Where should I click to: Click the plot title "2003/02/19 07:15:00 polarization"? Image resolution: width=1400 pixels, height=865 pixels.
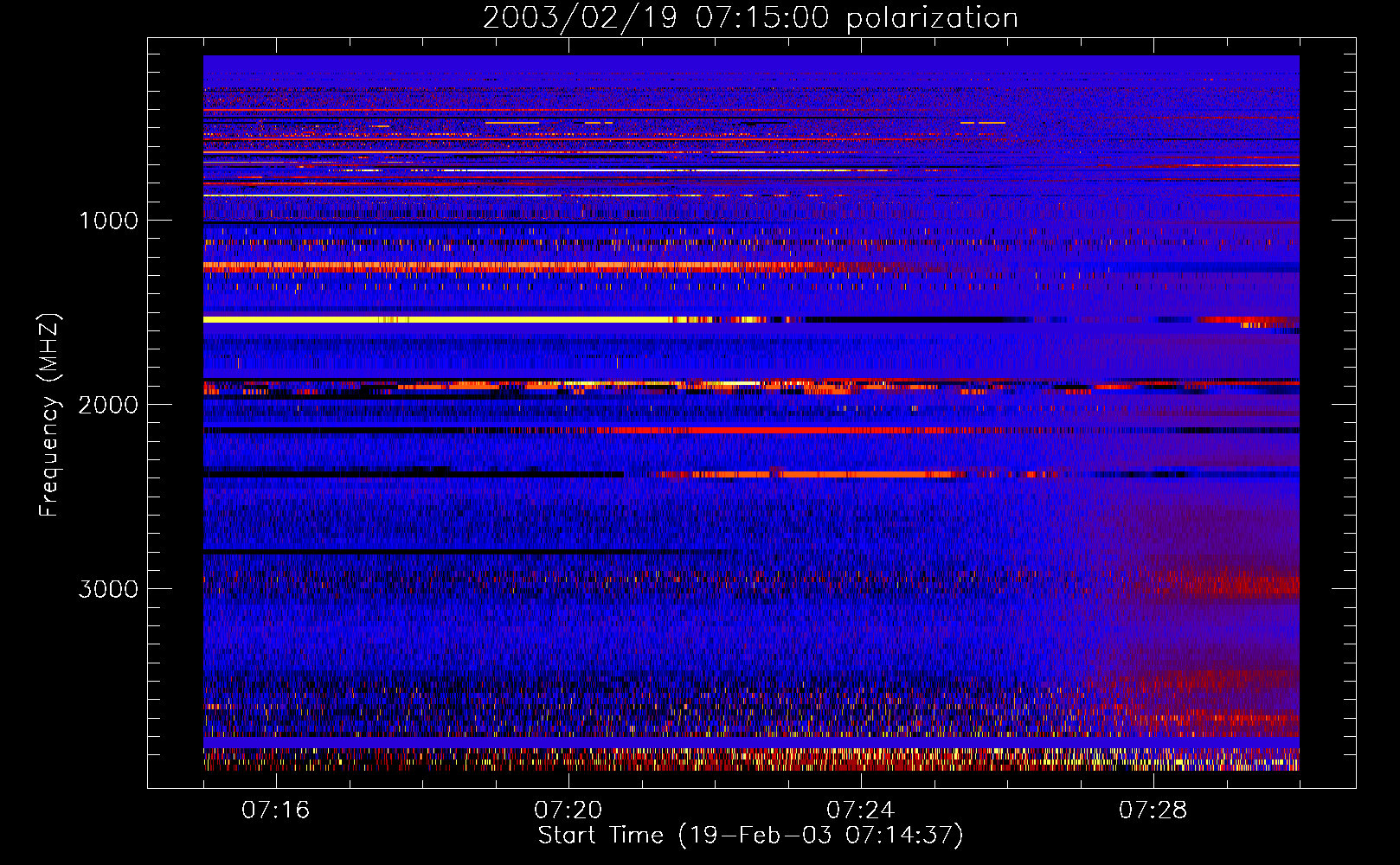pos(750,18)
